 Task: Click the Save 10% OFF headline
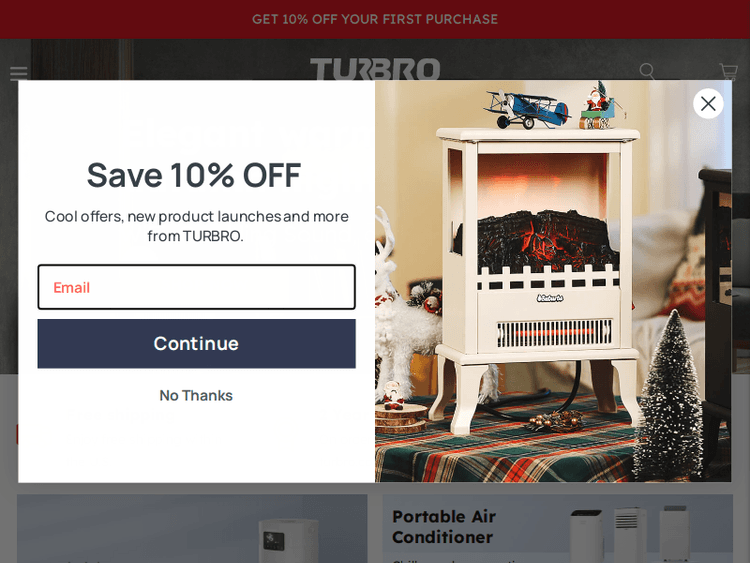[x=194, y=175]
